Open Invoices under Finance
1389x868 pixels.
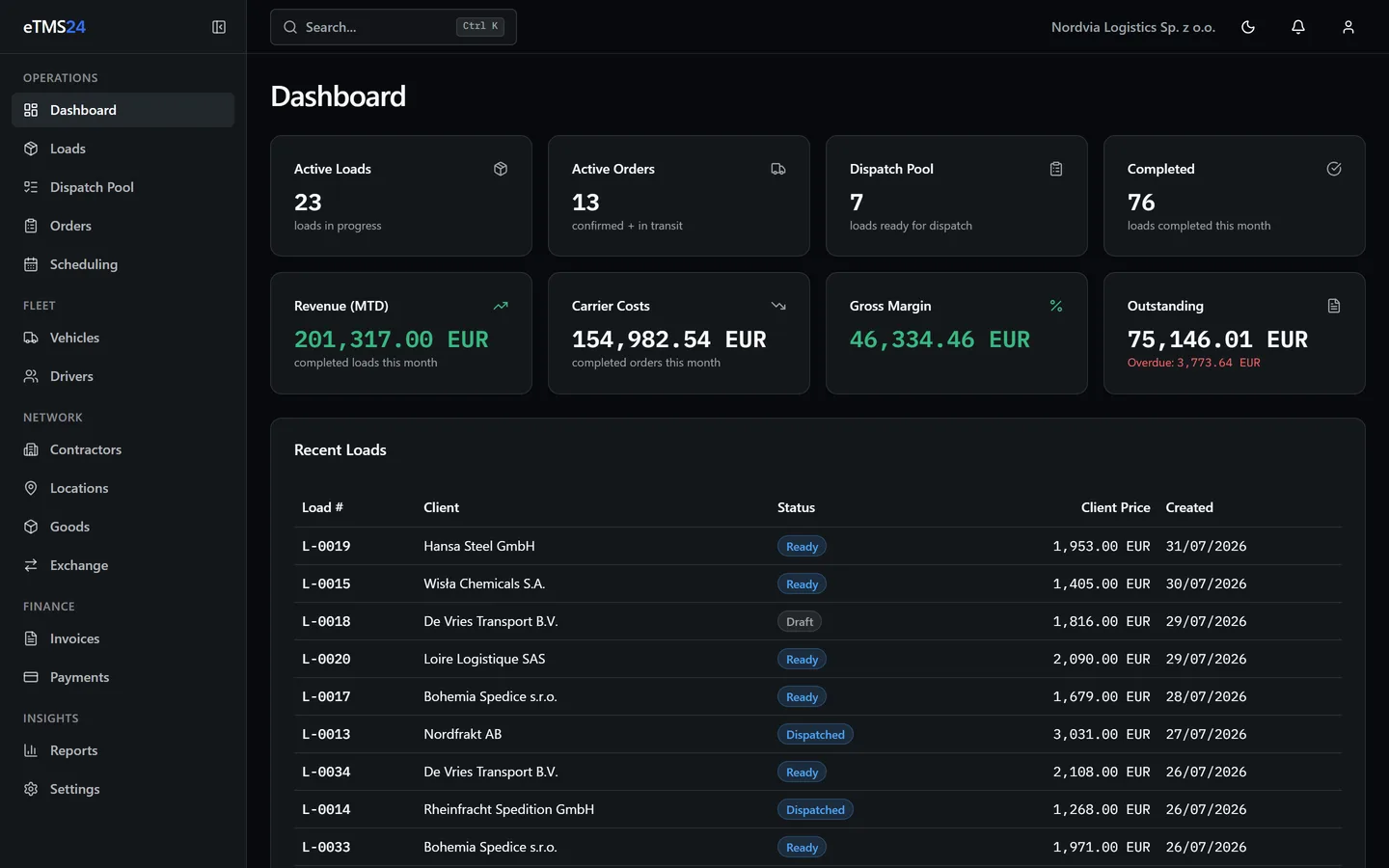(x=123, y=638)
